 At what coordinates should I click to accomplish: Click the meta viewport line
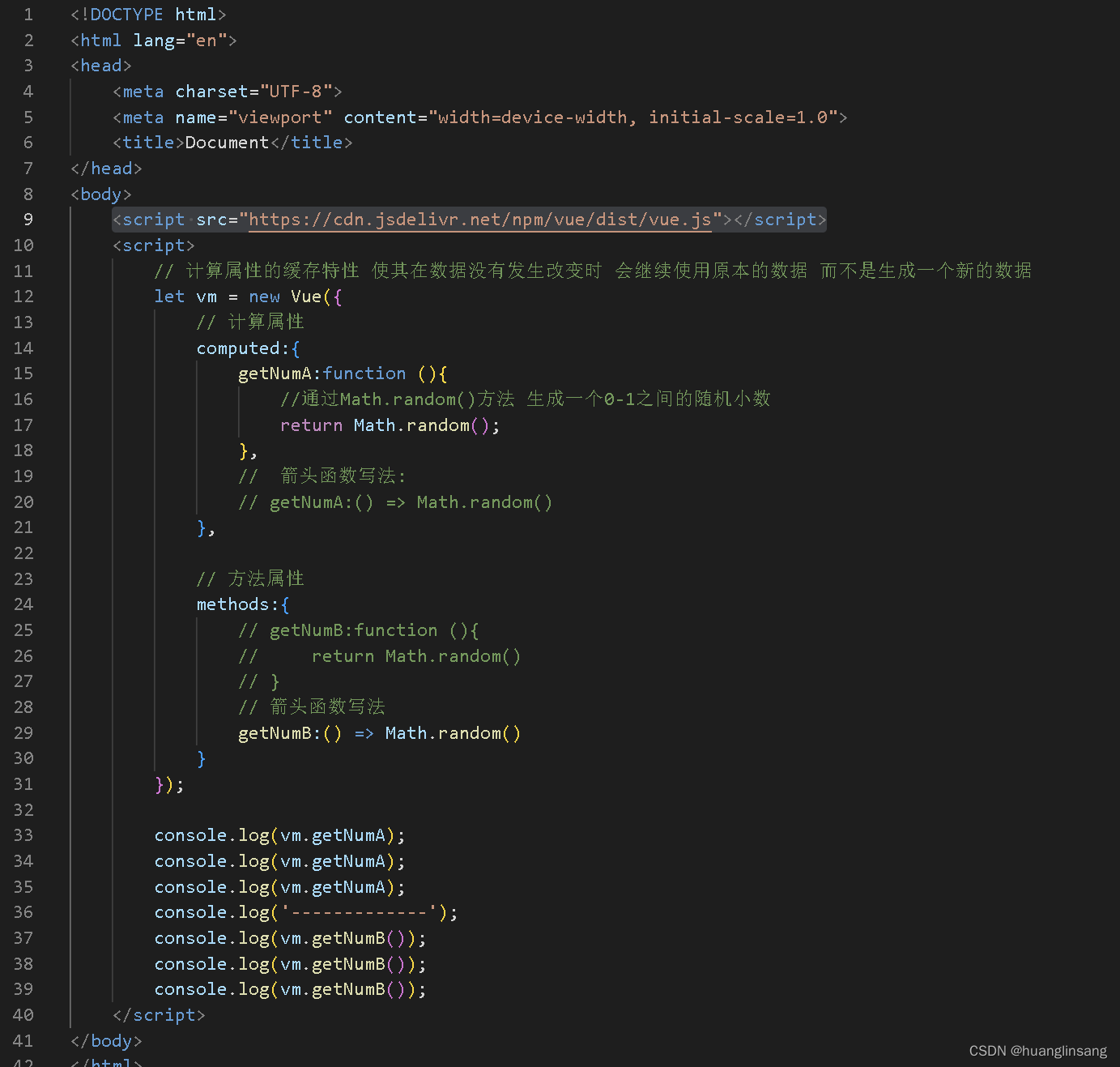point(480,117)
